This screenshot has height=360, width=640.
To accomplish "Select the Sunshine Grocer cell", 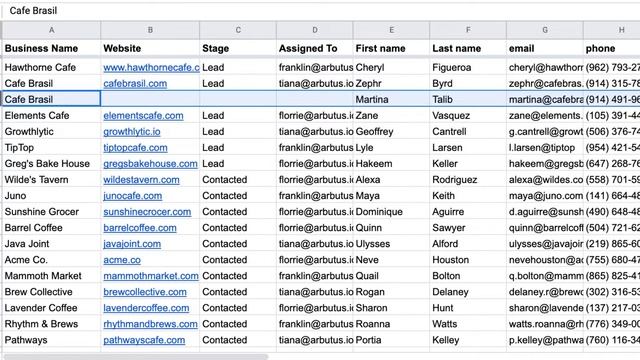I will coord(51,212).
